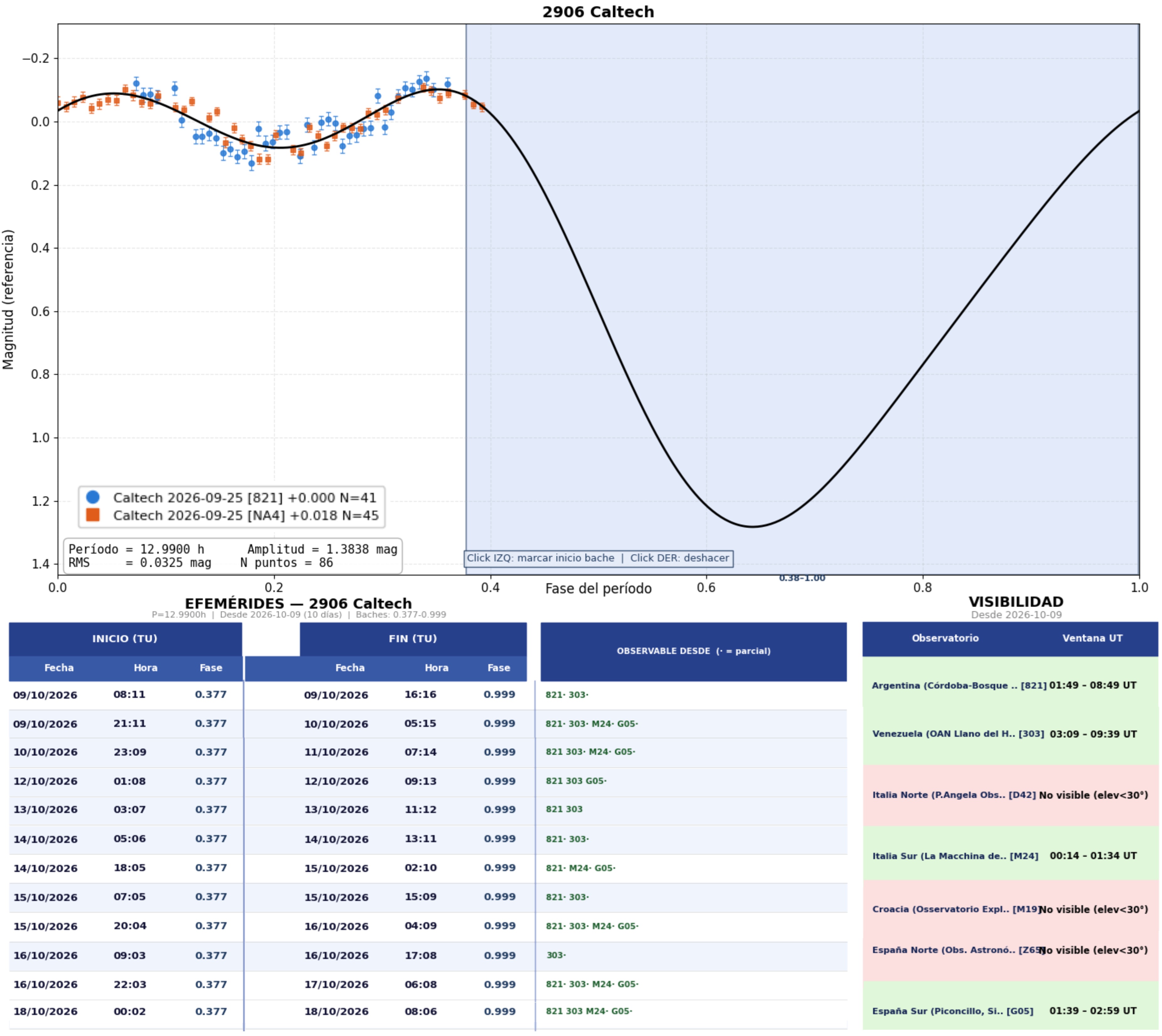Click the start date '13/10/2026' beside 03:07
The height and width of the screenshot is (1036, 1162).
(45, 809)
